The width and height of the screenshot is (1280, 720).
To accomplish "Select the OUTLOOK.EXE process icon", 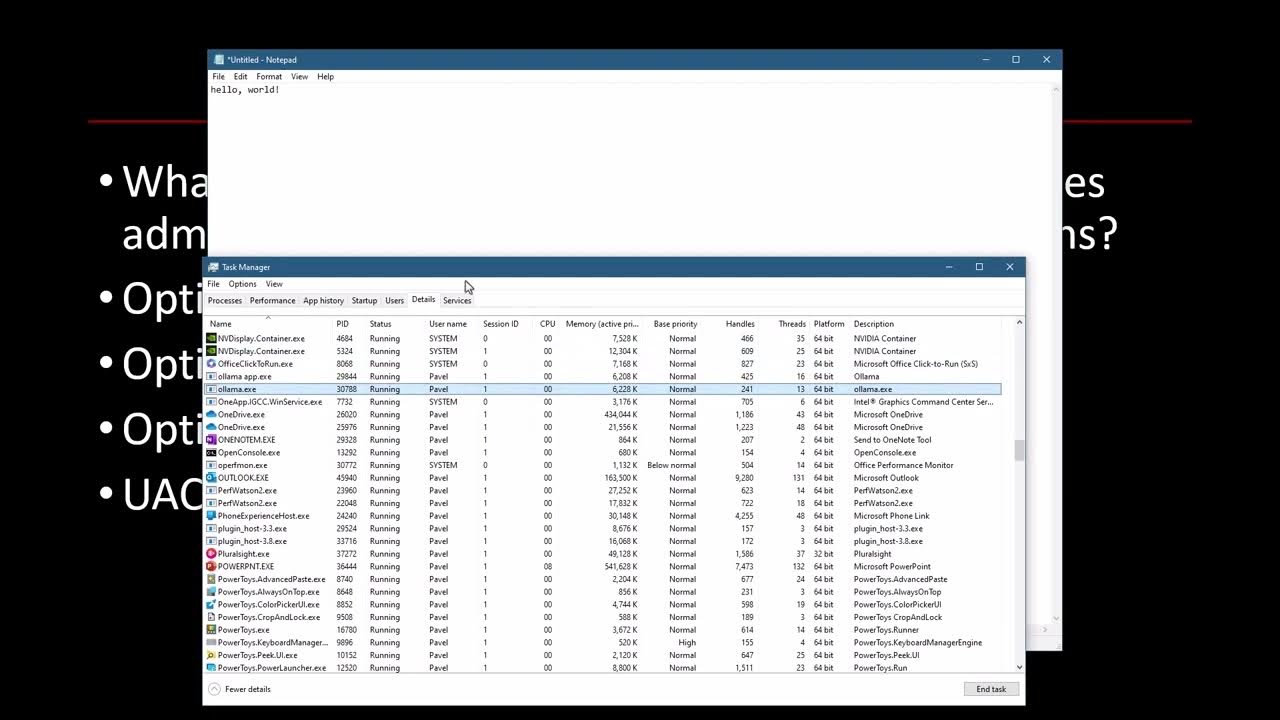I will (x=211, y=478).
